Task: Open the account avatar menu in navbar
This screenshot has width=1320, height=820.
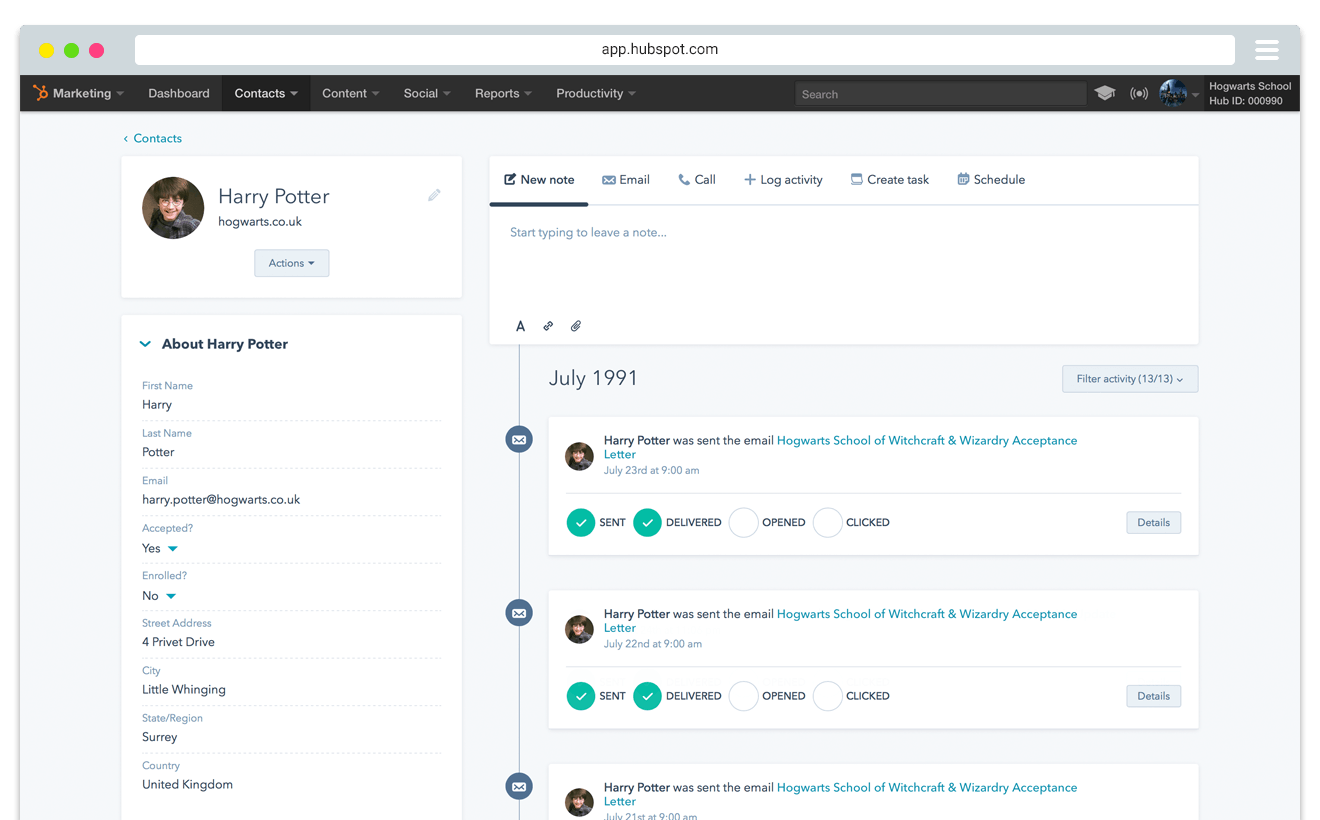Action: 1178,93
